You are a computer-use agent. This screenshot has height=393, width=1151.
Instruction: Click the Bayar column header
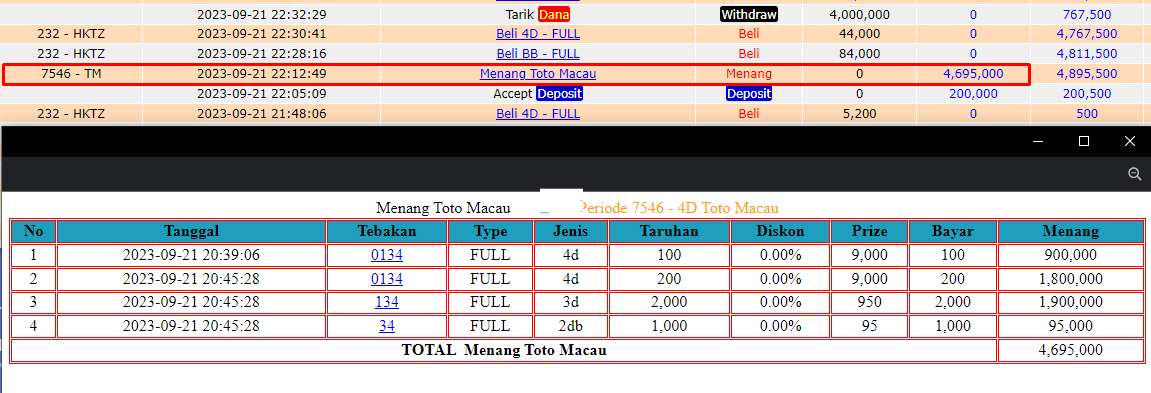[x=952, y=231]
